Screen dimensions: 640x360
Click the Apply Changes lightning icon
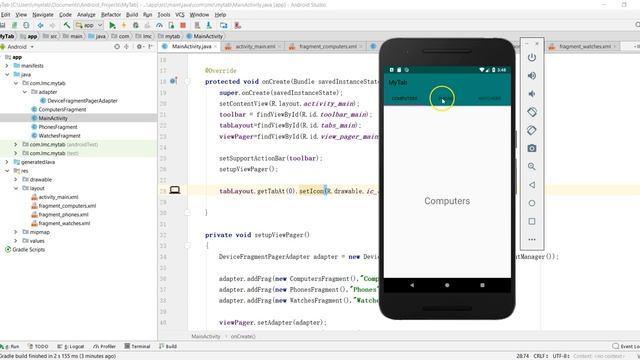point(124,25)
